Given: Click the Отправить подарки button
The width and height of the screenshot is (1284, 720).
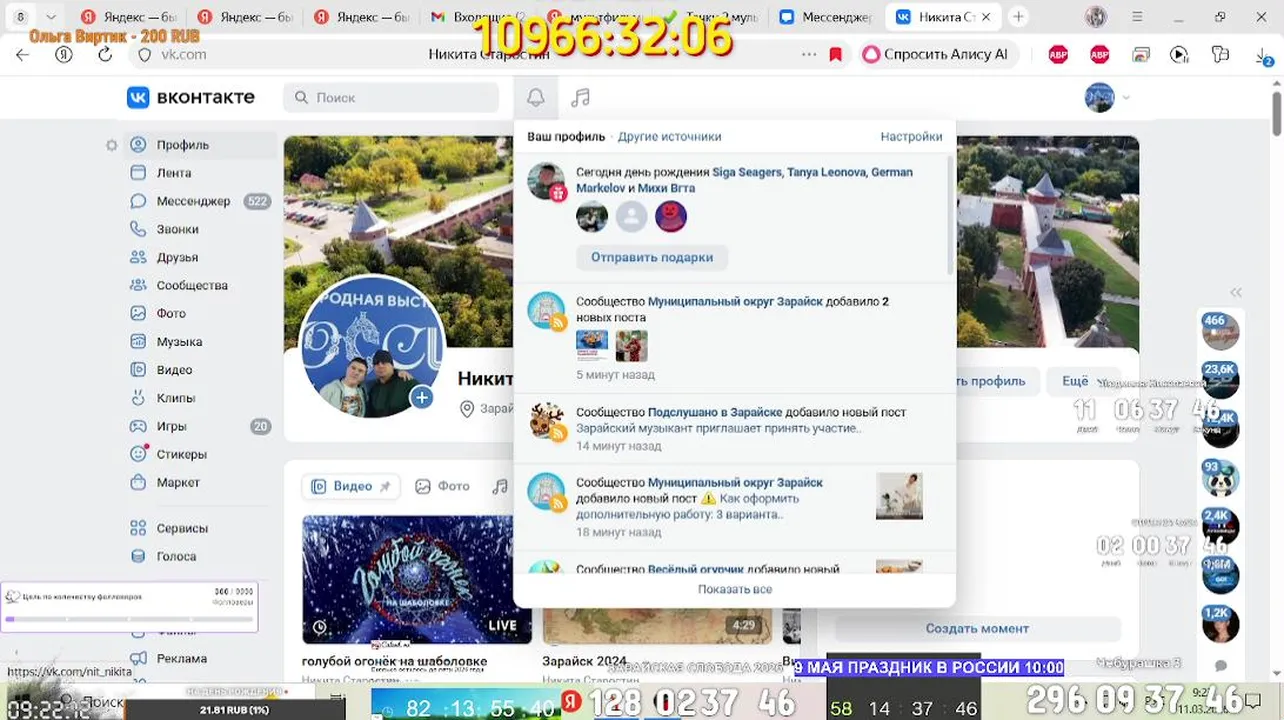Looking at the screenshot, I should 652,257.
